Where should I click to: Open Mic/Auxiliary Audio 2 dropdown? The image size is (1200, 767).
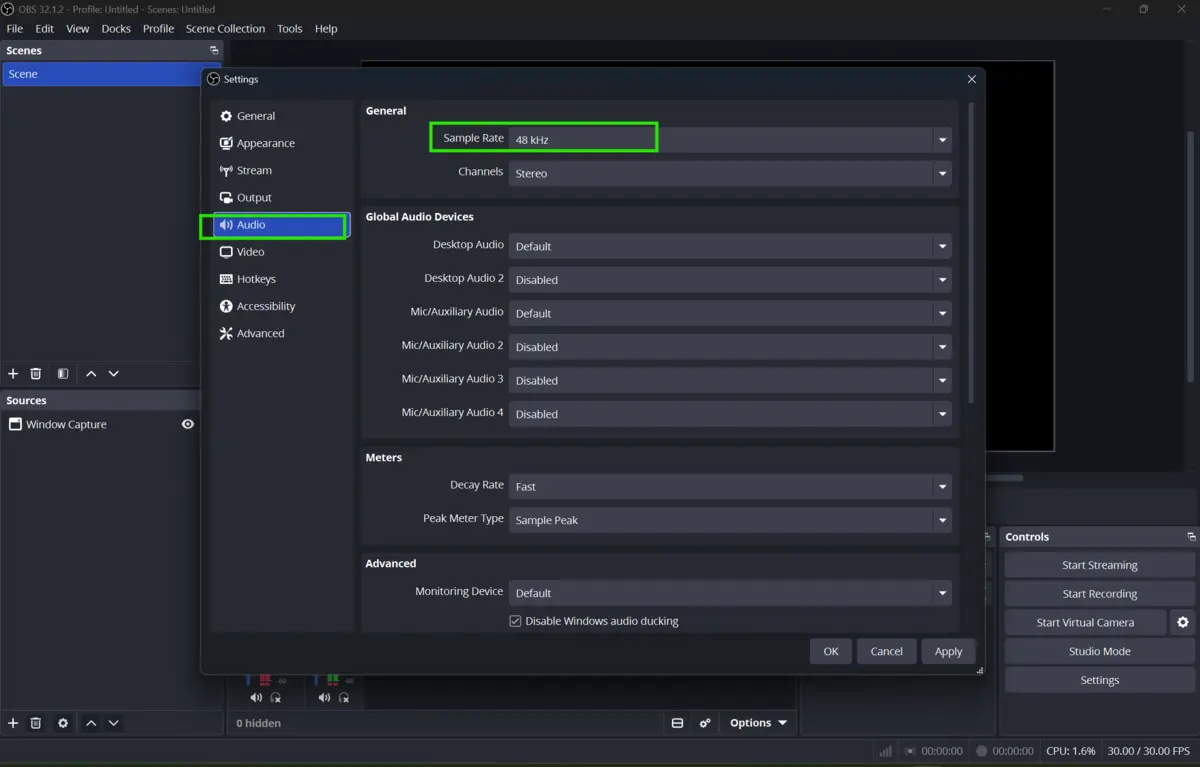click(730, 347)
